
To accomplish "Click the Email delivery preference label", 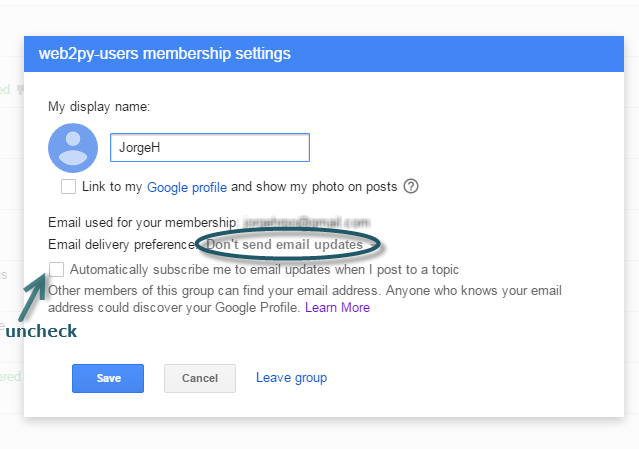I will point(121,245).
